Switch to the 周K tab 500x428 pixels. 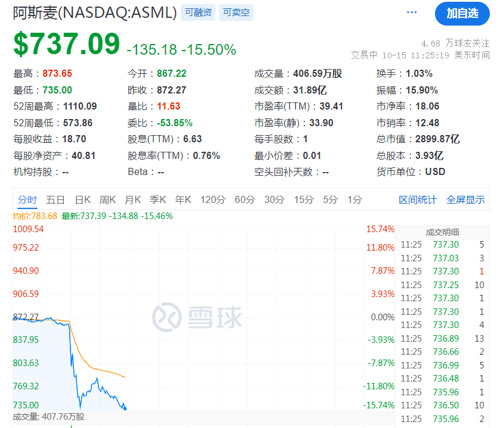click(107, 200)
